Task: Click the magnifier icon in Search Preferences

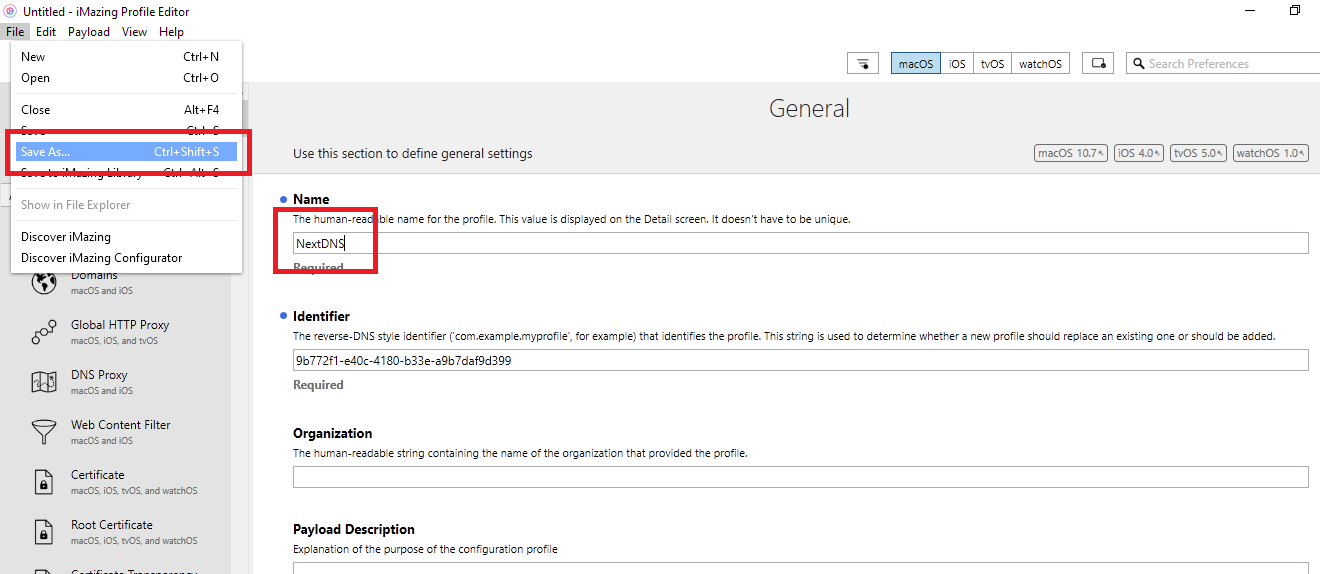Action: coord(1138,64)
